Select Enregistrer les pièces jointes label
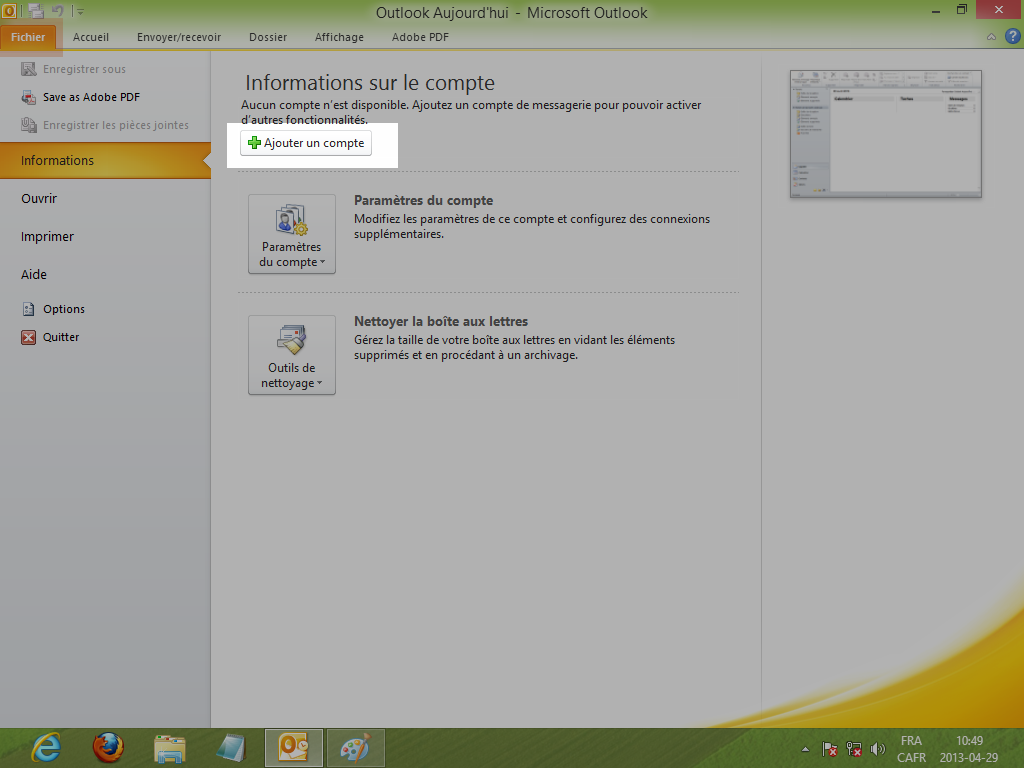 (x=116, y=125)
